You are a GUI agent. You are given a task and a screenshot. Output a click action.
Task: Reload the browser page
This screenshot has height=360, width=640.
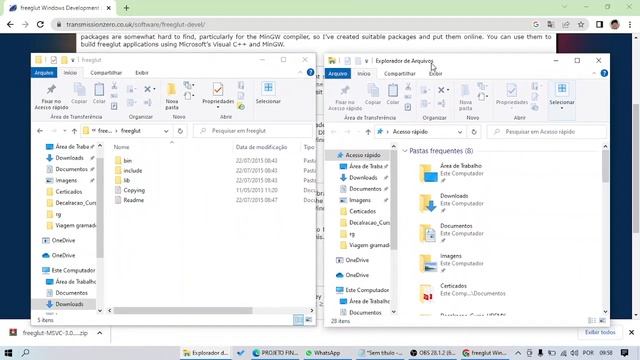click(x=40, y=24)
